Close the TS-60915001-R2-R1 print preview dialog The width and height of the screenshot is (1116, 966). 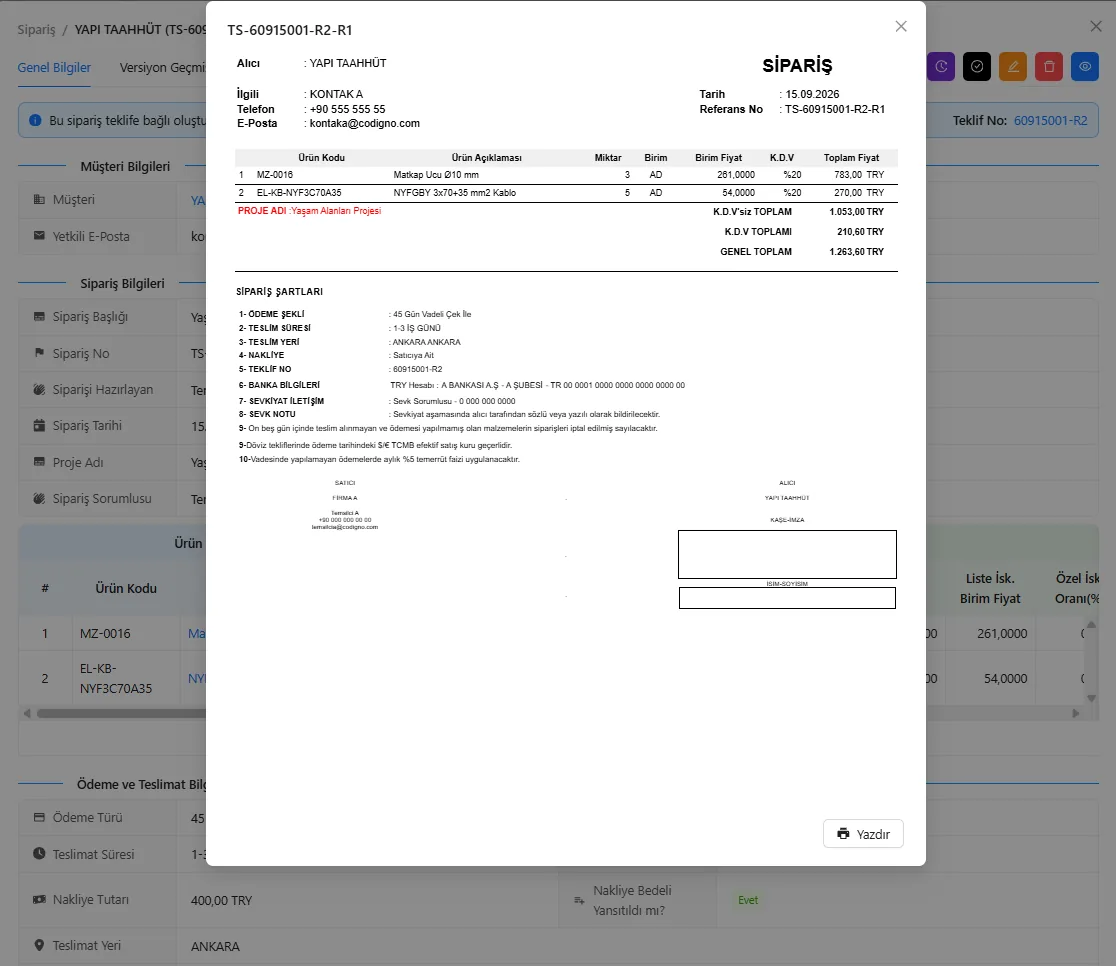coord(901,26)
